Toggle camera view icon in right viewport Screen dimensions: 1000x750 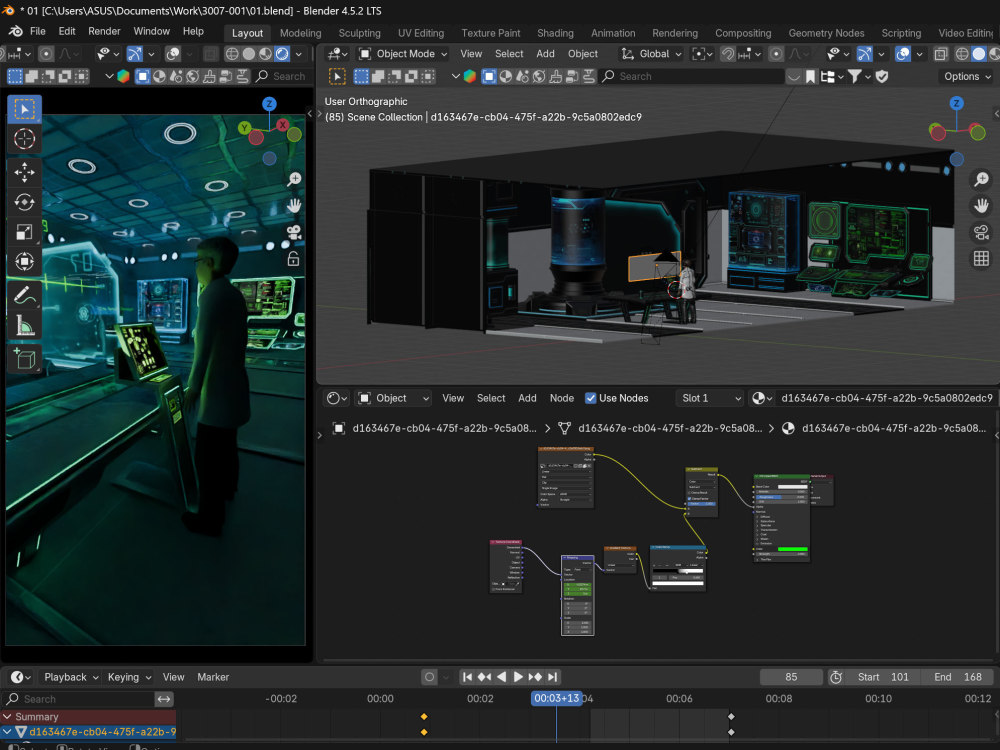(x=981, y=232)
